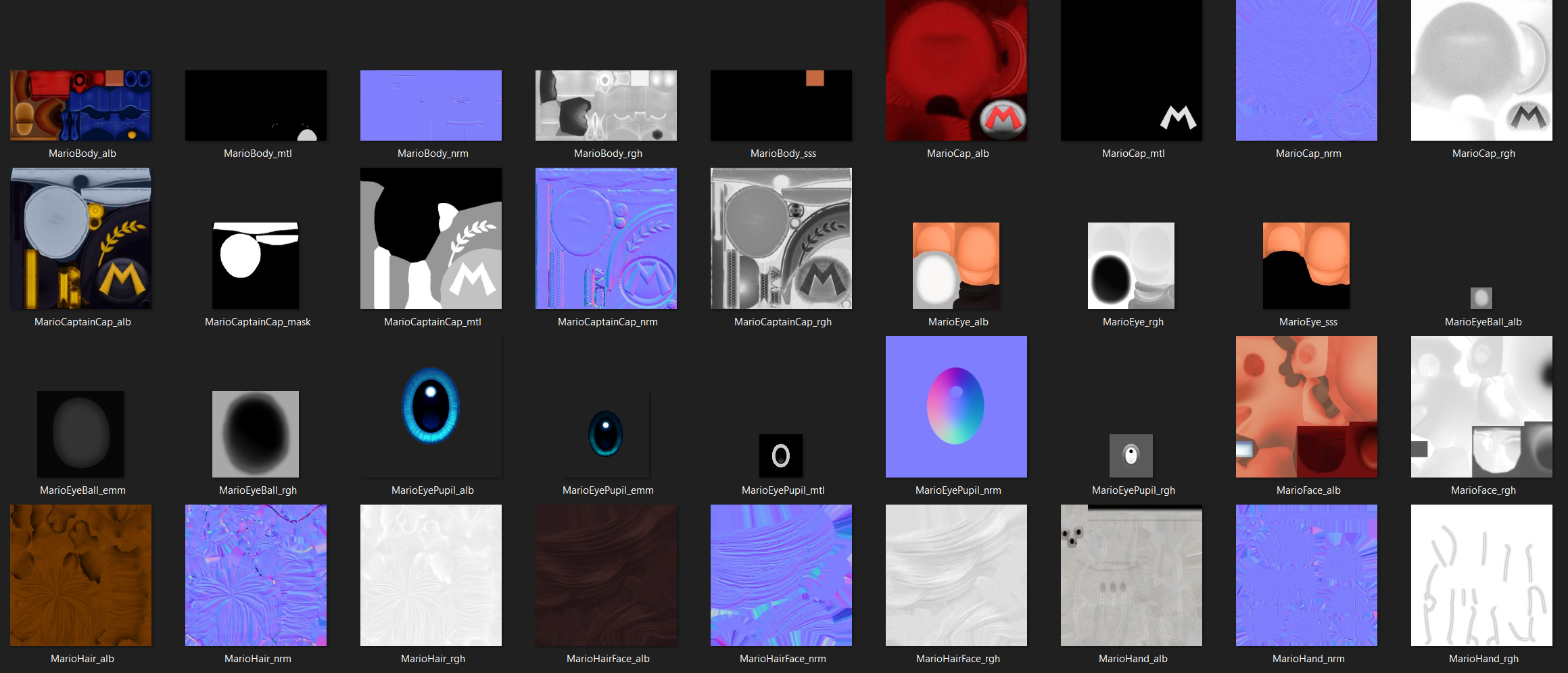Select the MarioEye_sss thumbnail

[1306, 266]
